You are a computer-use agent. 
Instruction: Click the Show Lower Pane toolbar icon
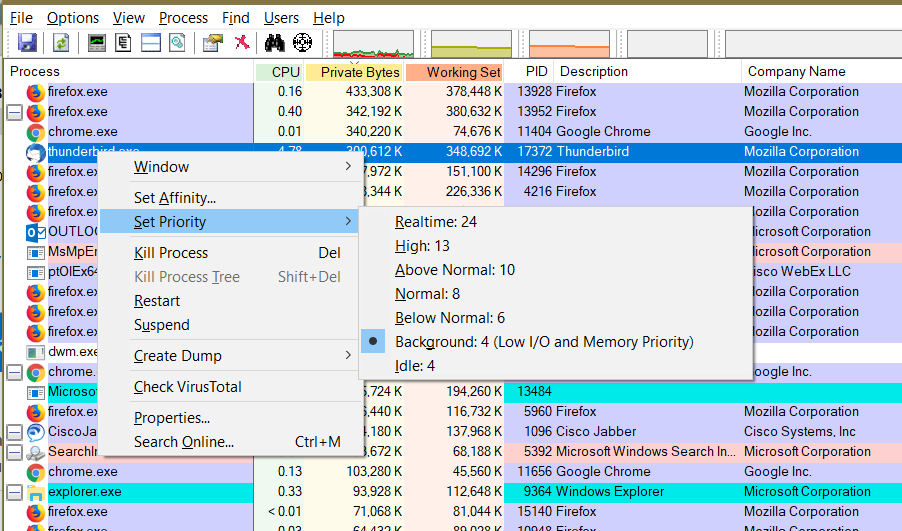pyautogui.click(x=151, y=43)
